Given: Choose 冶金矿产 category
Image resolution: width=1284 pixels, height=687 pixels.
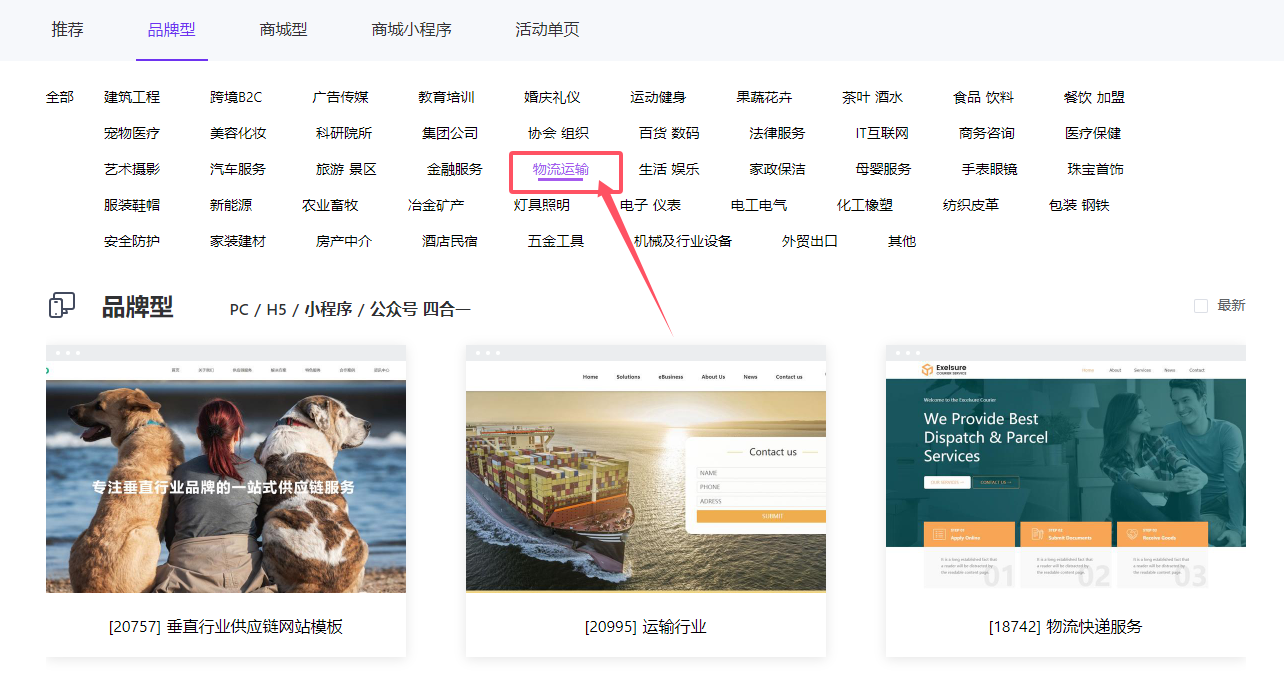Looking at the screenshot, I should click(436, 205).
